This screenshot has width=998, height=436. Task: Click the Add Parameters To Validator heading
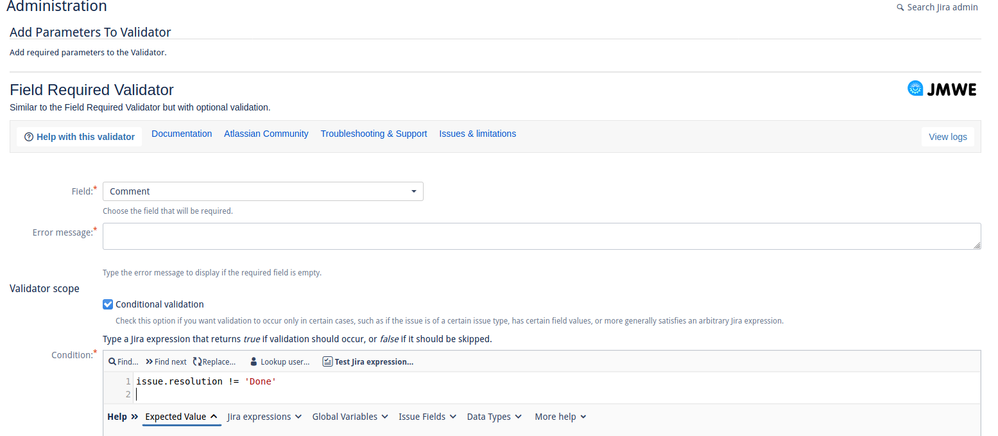coord(90,32)
